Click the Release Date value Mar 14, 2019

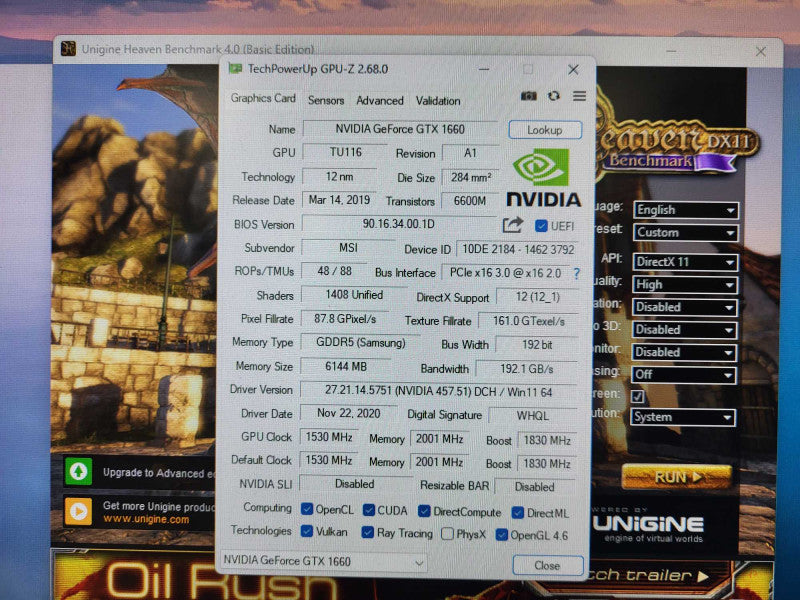point(339,199)
